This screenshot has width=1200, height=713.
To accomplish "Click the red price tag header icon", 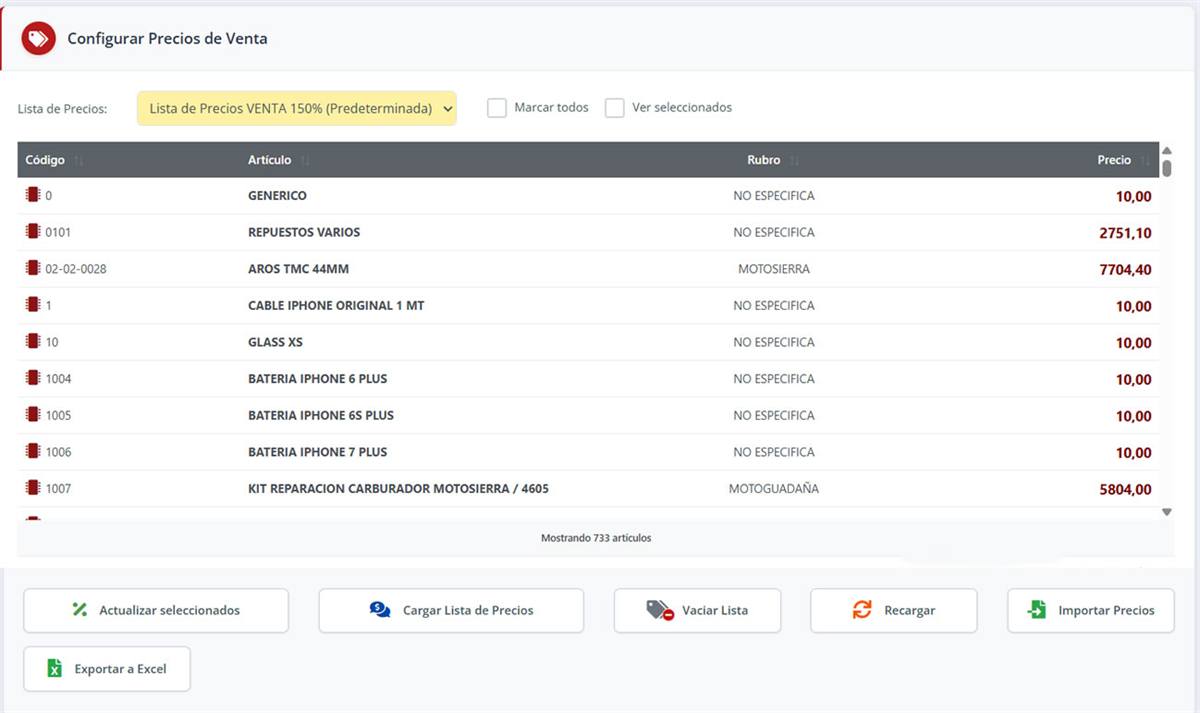I will pos(39,39).
